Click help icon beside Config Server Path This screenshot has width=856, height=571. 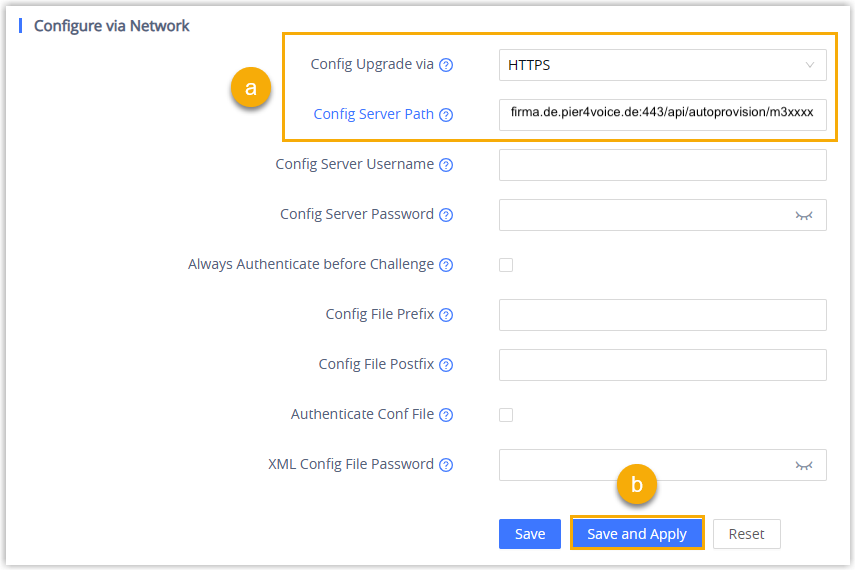coord(446,115)
